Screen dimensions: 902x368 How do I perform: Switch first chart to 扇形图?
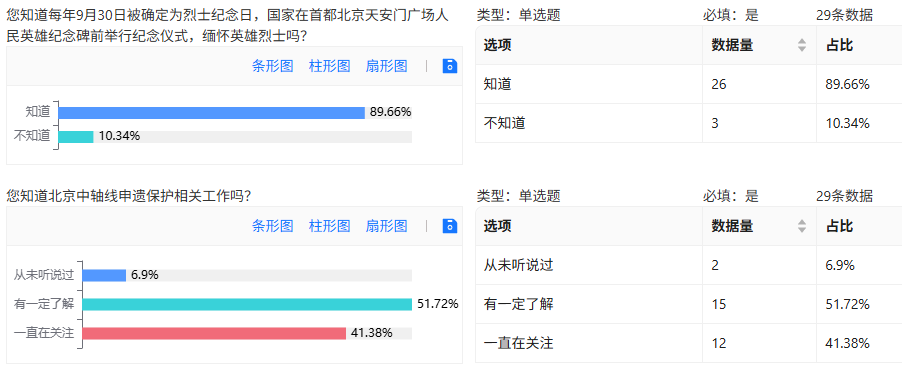[387, 66]
